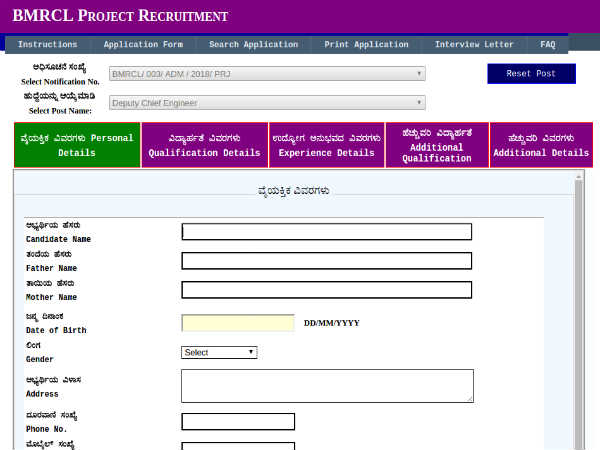Viewport: 600px width, 450px height.
Task: Open the Instructions menu item
Action: [47, 44]
